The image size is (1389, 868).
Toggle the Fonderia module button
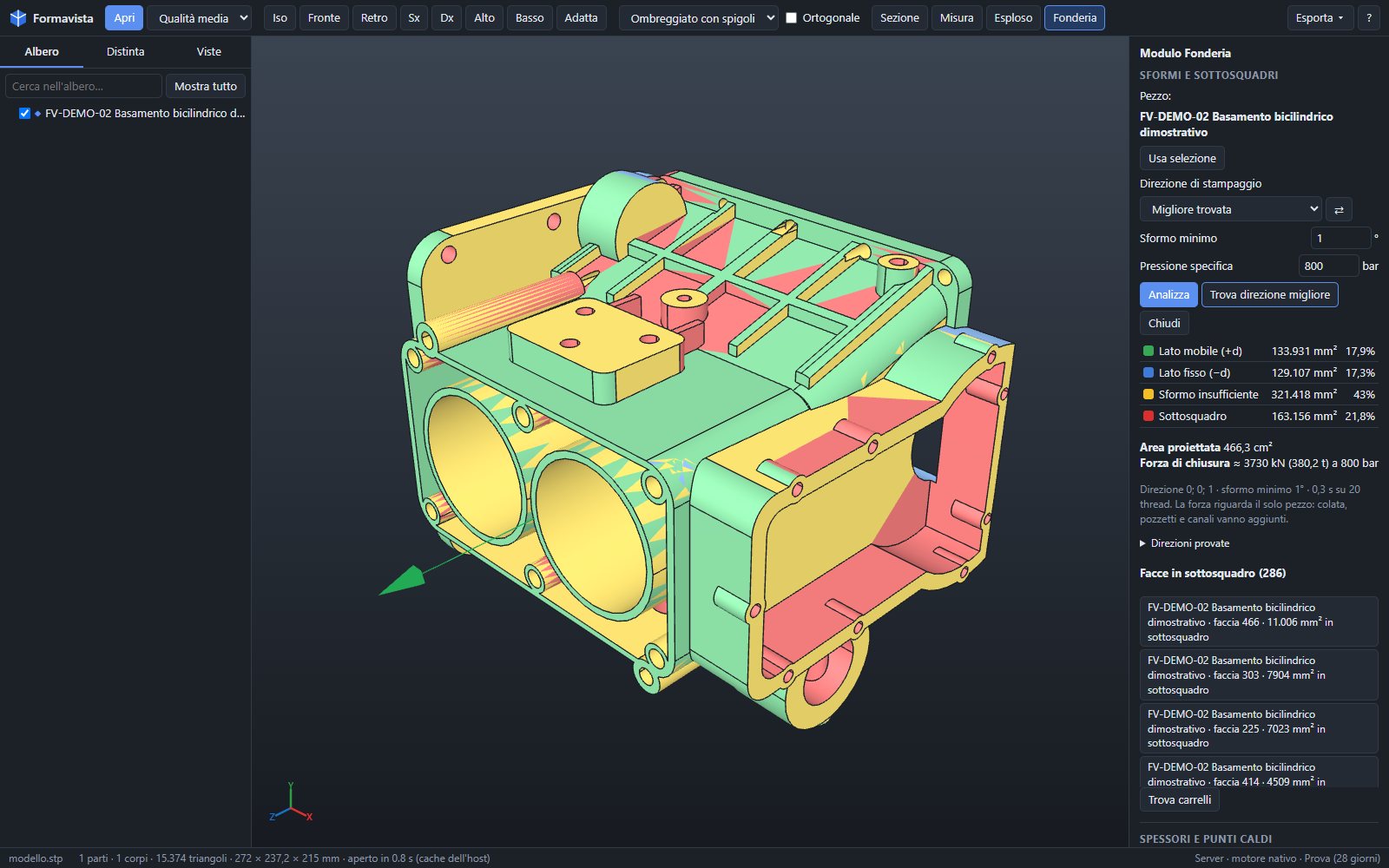[x=1074, y=17]
